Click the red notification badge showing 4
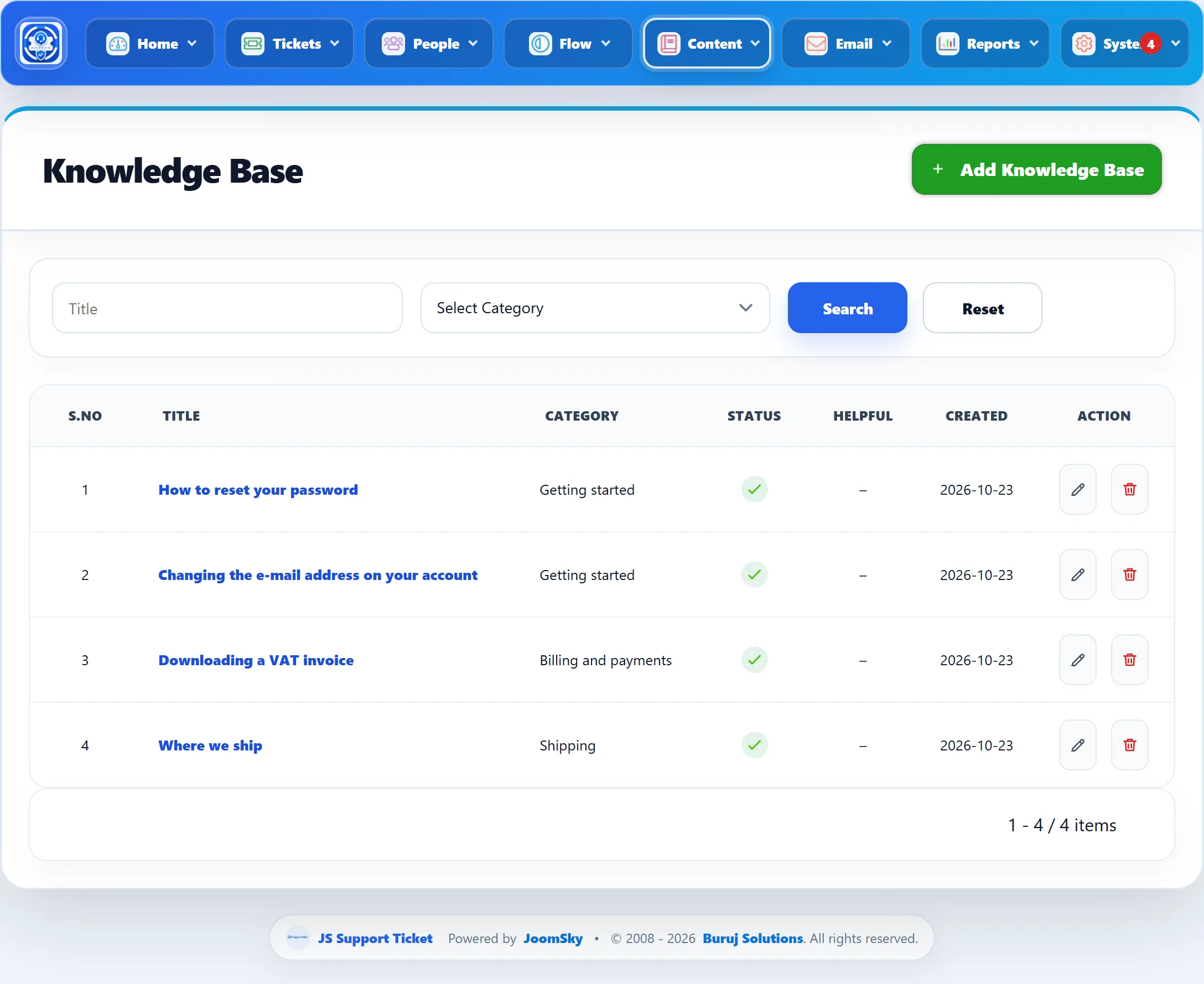The width and height of the screenshot is (1204, 984). click(1151, 44)
